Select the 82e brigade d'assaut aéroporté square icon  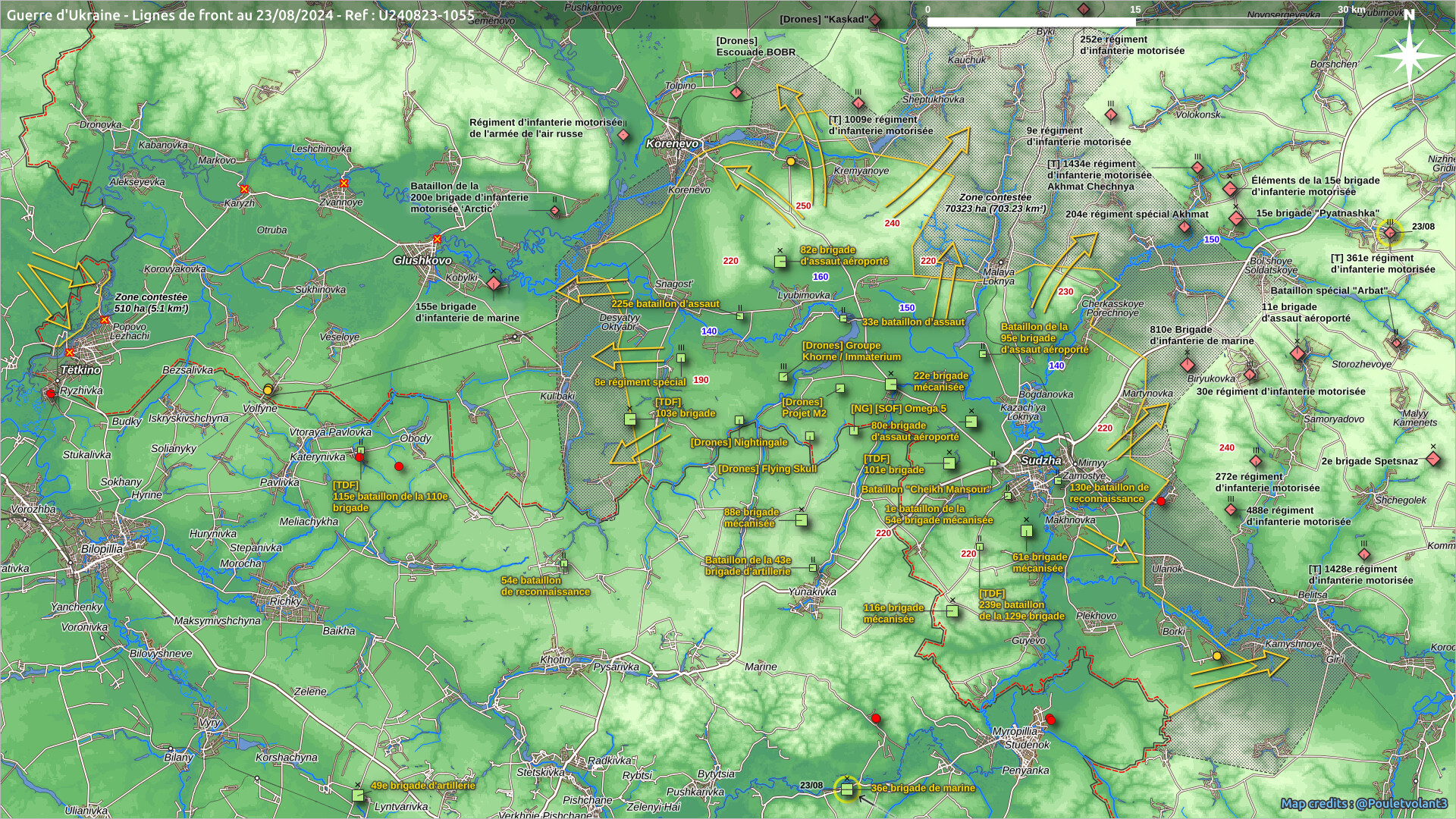[x=780, y=262]
